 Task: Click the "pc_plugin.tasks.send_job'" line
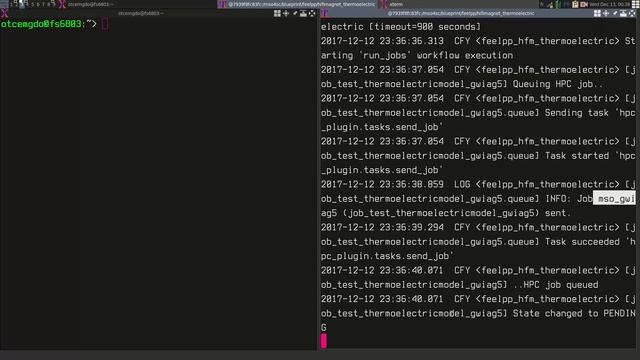[x=387, y=256]
